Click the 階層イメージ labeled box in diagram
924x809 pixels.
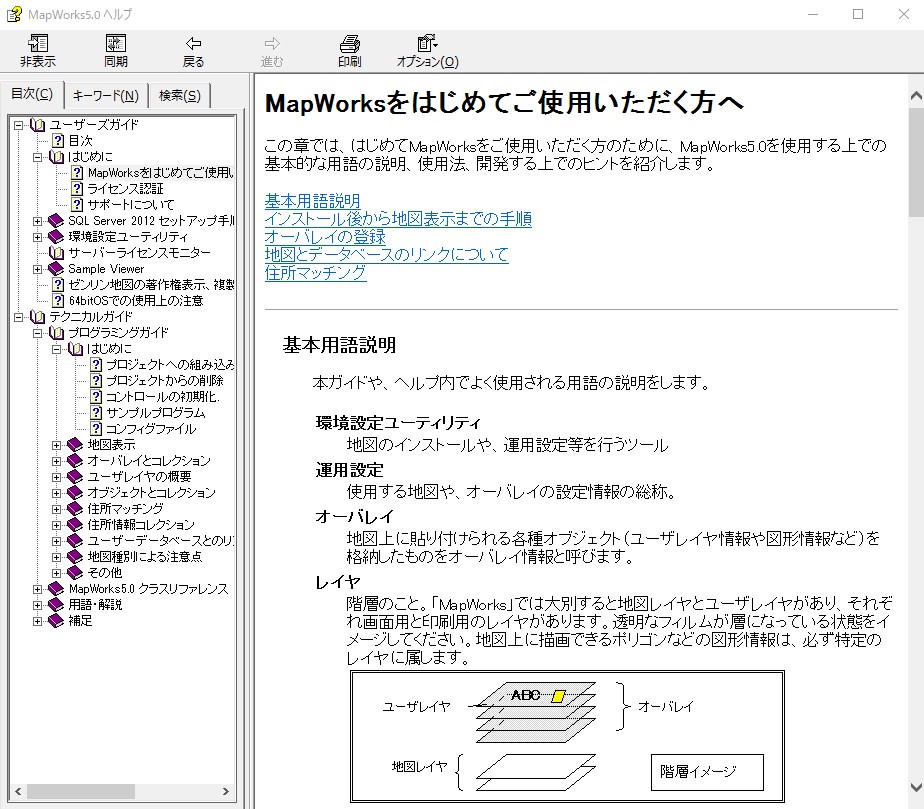pos(707,772)
